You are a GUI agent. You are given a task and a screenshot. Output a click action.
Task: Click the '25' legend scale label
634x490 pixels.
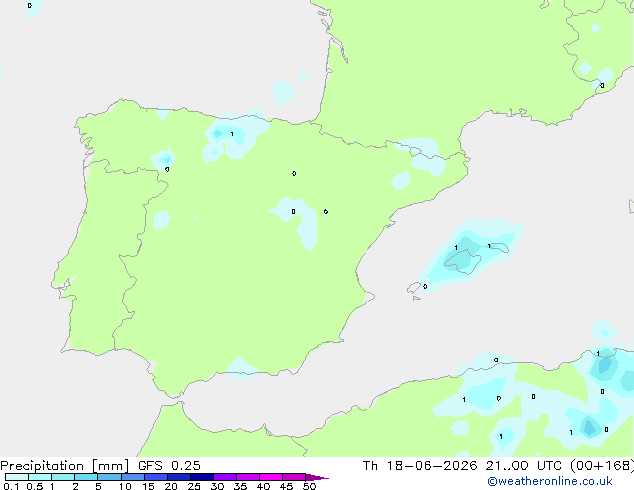tap(194, 486)
